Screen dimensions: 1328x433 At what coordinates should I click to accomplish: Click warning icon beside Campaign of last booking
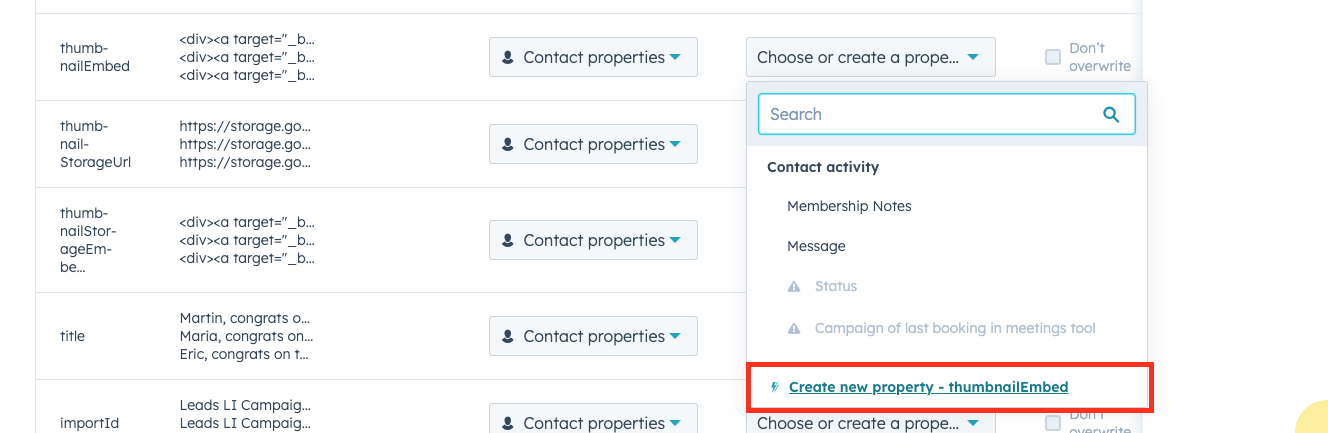pos(794,328)
